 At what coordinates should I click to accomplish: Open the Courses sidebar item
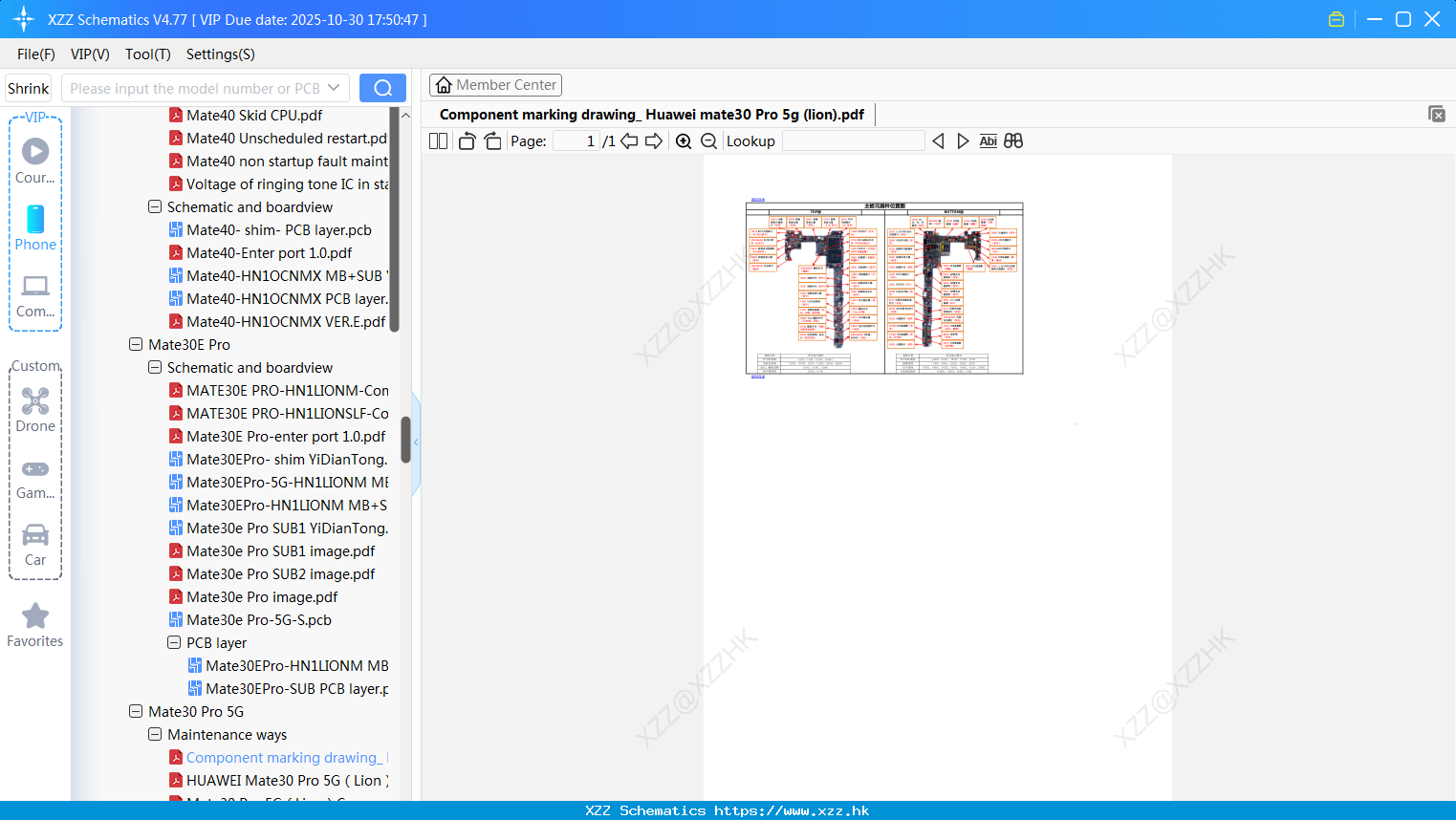point(35,160)
